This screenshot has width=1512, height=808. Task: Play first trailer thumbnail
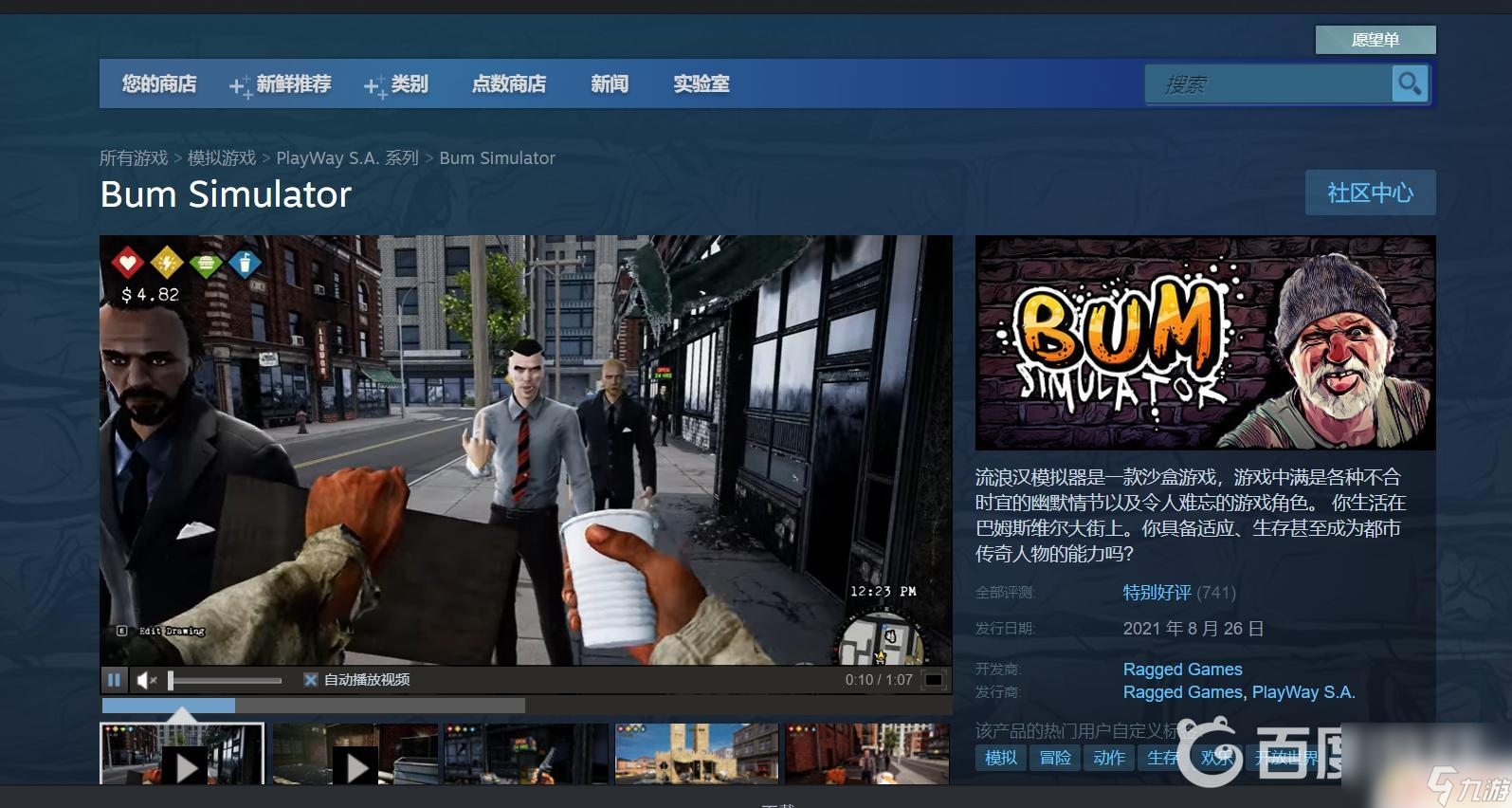pos(182,754)
